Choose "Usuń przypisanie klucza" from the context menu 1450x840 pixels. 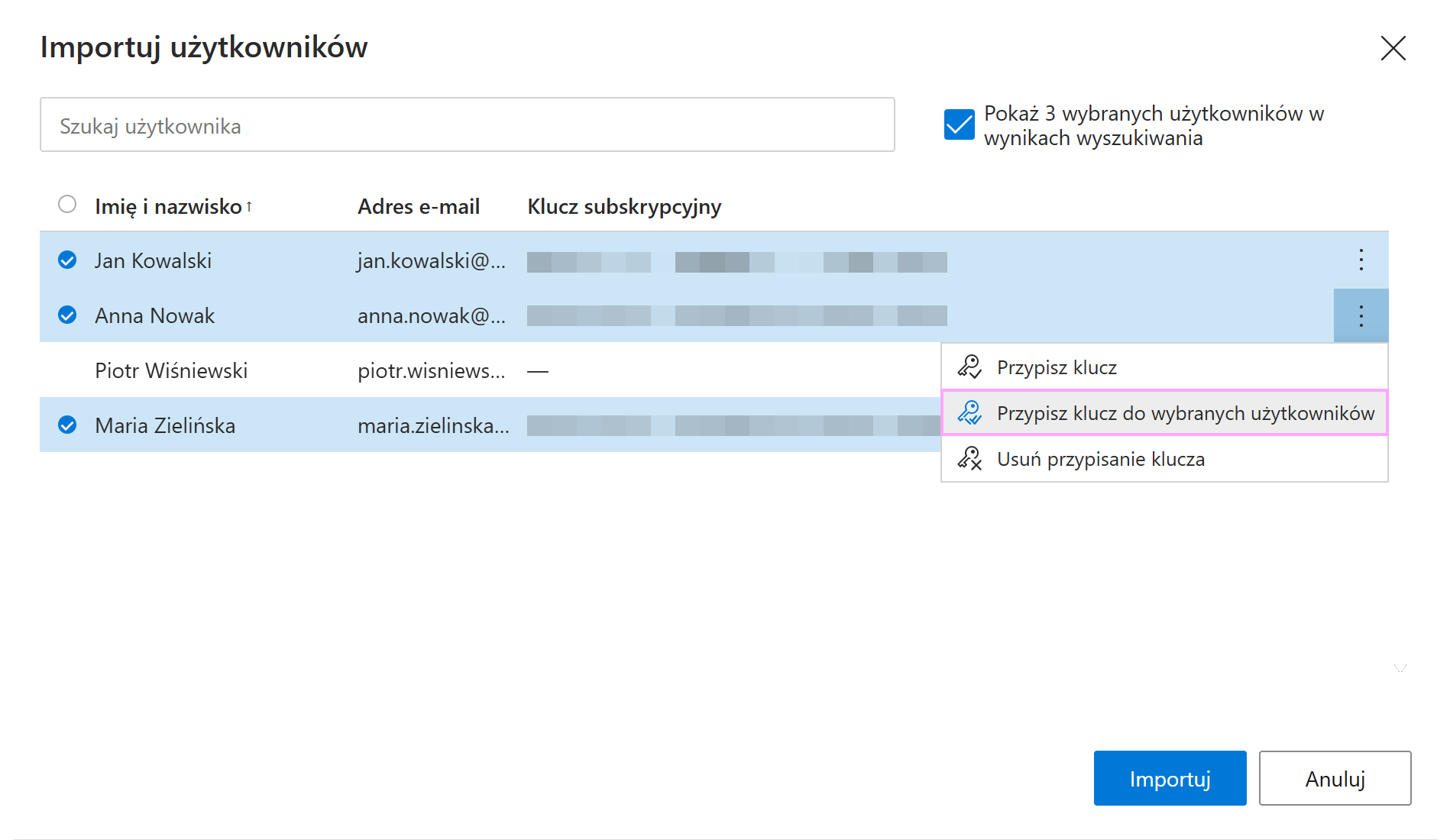pos(1100,458)
